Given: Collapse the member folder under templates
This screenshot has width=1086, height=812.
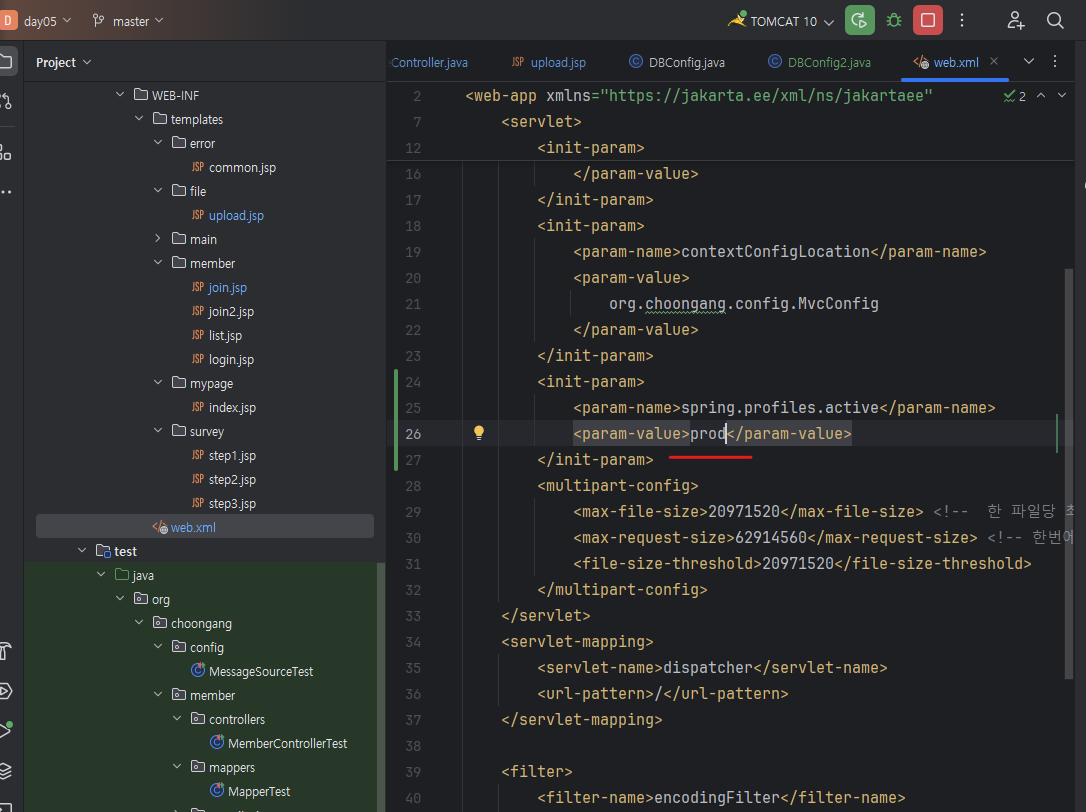Looking at the screenshot, I should [x=158, y=263].
